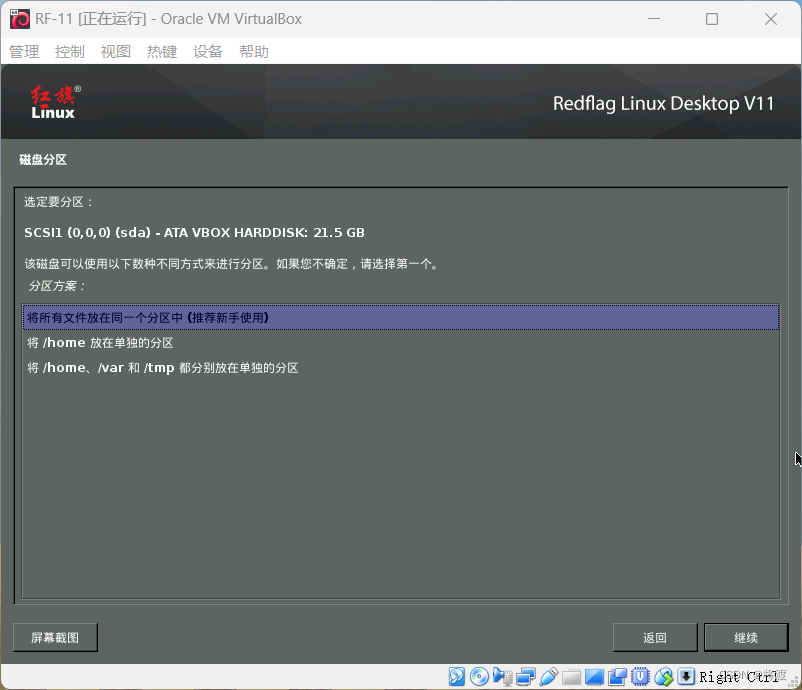Click the USB devices status icon
Image resolution: width=802 pixels, height=690 pixels.
548,676
